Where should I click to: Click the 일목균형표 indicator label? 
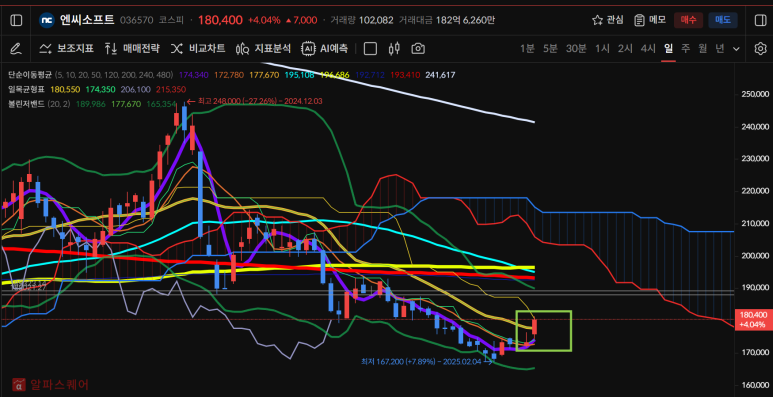click(27, 89)
